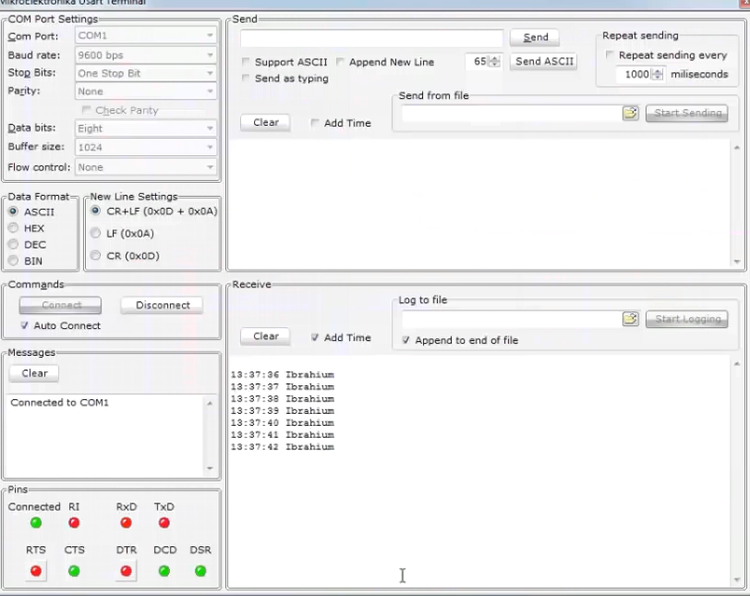Expand the Com Port dropdown

coord(145,36)
